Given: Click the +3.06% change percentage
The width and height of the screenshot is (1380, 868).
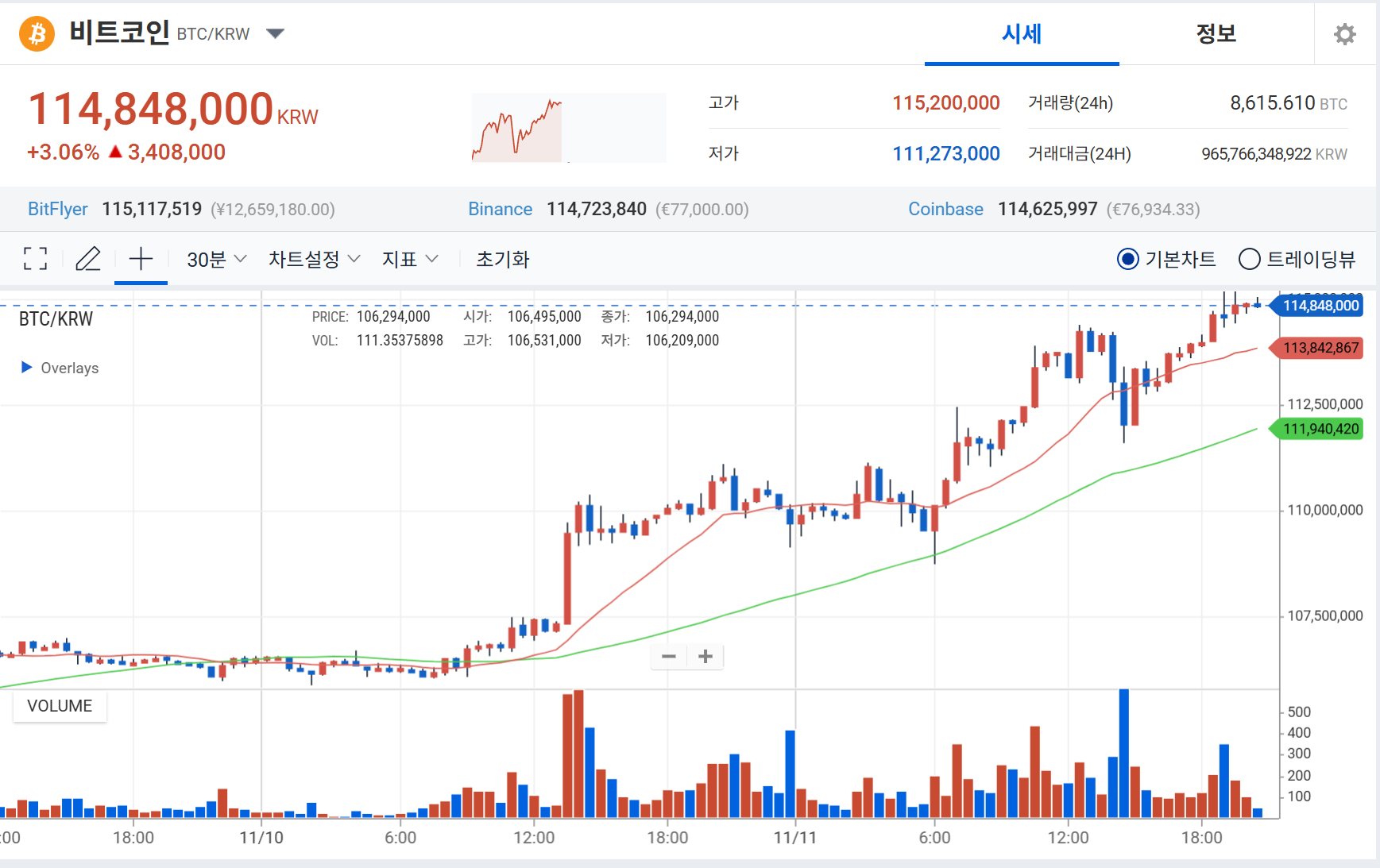Looking at the screenshot, I should [x=64, y=152].
